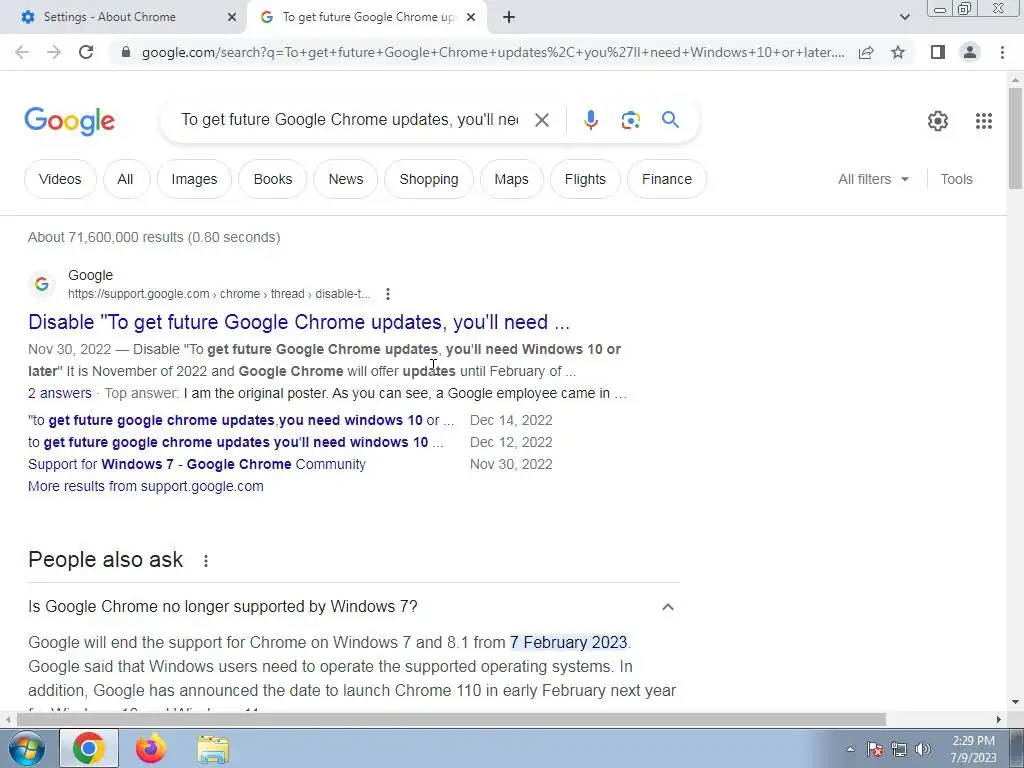The image size is (1024, 768).
Task: Switch to Finance results
Action: click(x=667, y=179)
